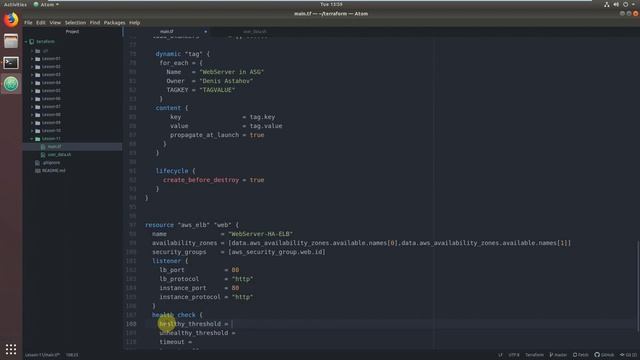The width and height of the screenshot is (640, 360).
Task: Open the Files manager in the dock
Action: (11, 41)
